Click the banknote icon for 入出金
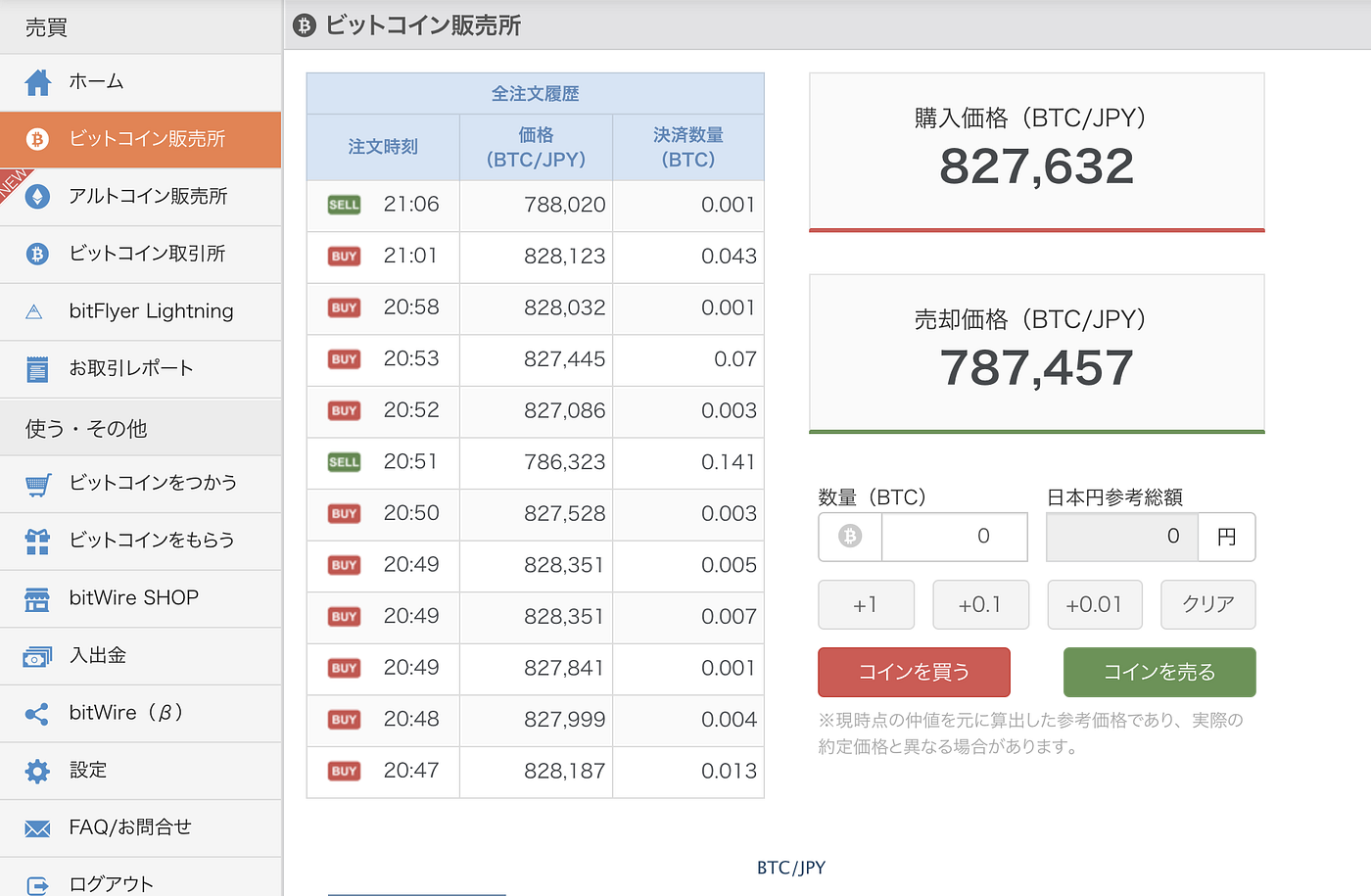Viewport: 1371px width, 896px height. pyautogui.click(x=37, y=656)
